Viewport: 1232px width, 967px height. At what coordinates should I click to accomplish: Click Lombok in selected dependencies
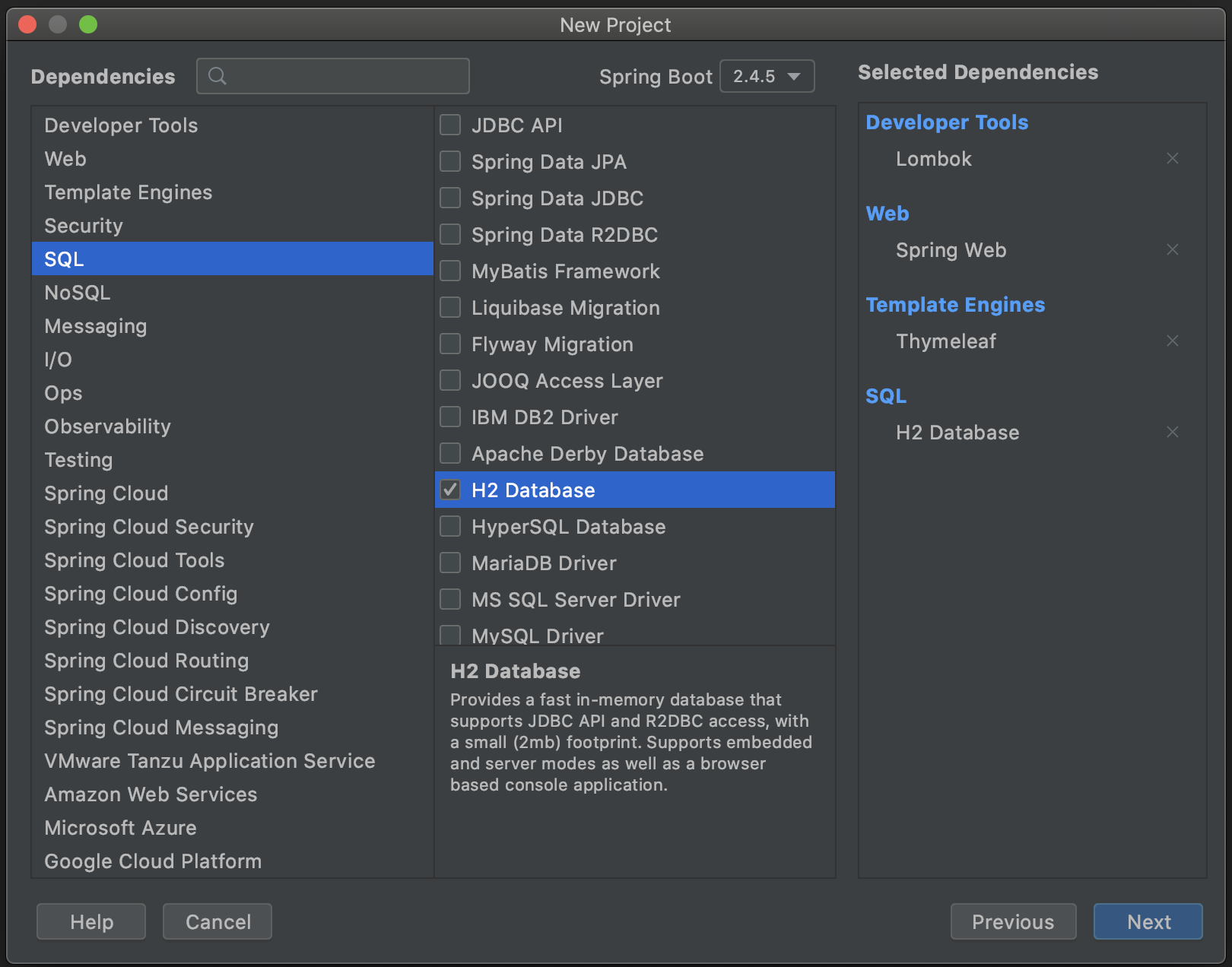pos(934,159)
